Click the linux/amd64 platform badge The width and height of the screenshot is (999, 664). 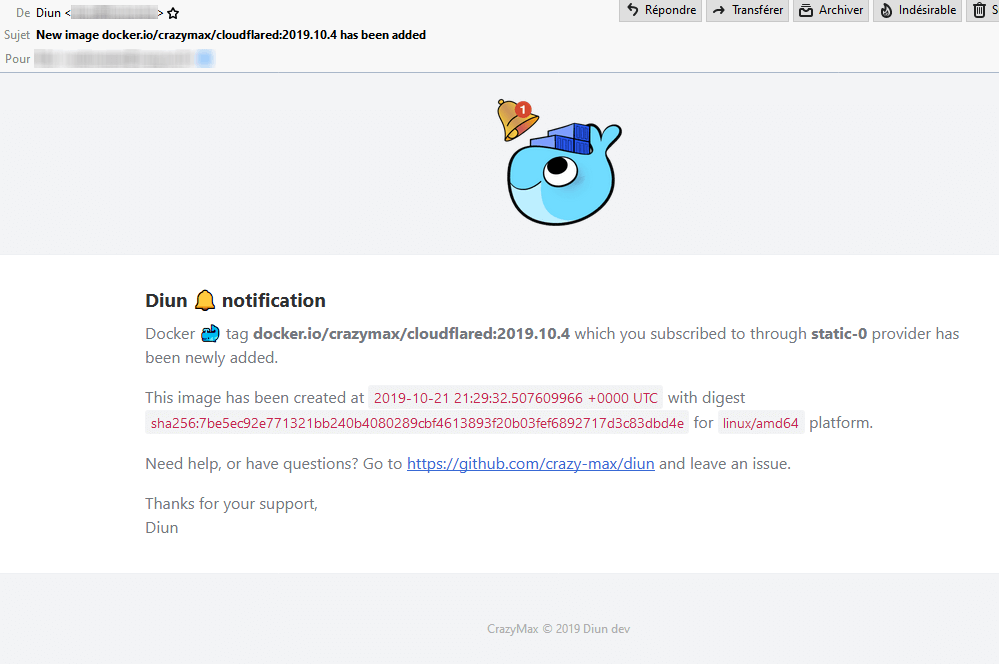(761, 422)
